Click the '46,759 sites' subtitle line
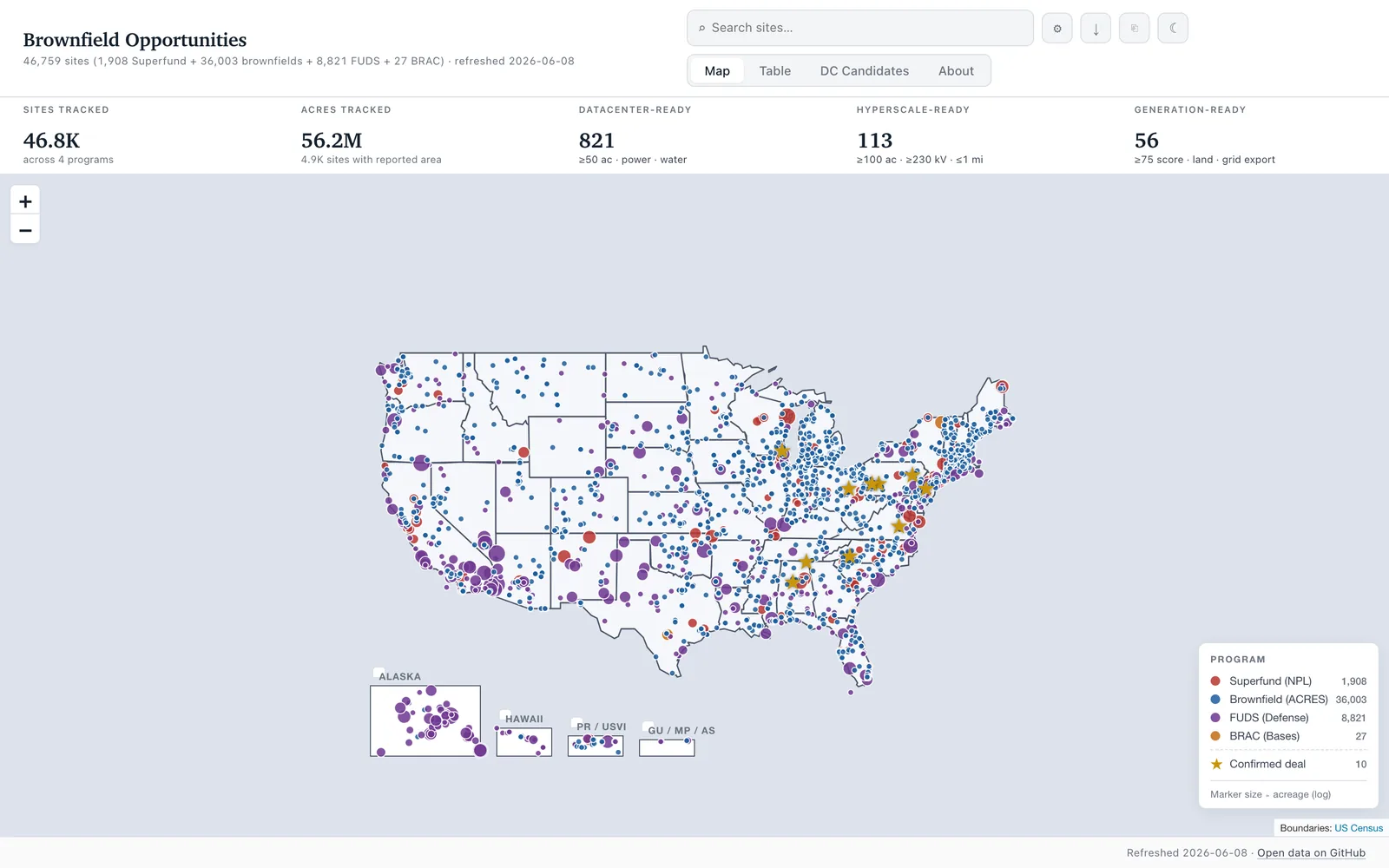 tap(299, 62)
